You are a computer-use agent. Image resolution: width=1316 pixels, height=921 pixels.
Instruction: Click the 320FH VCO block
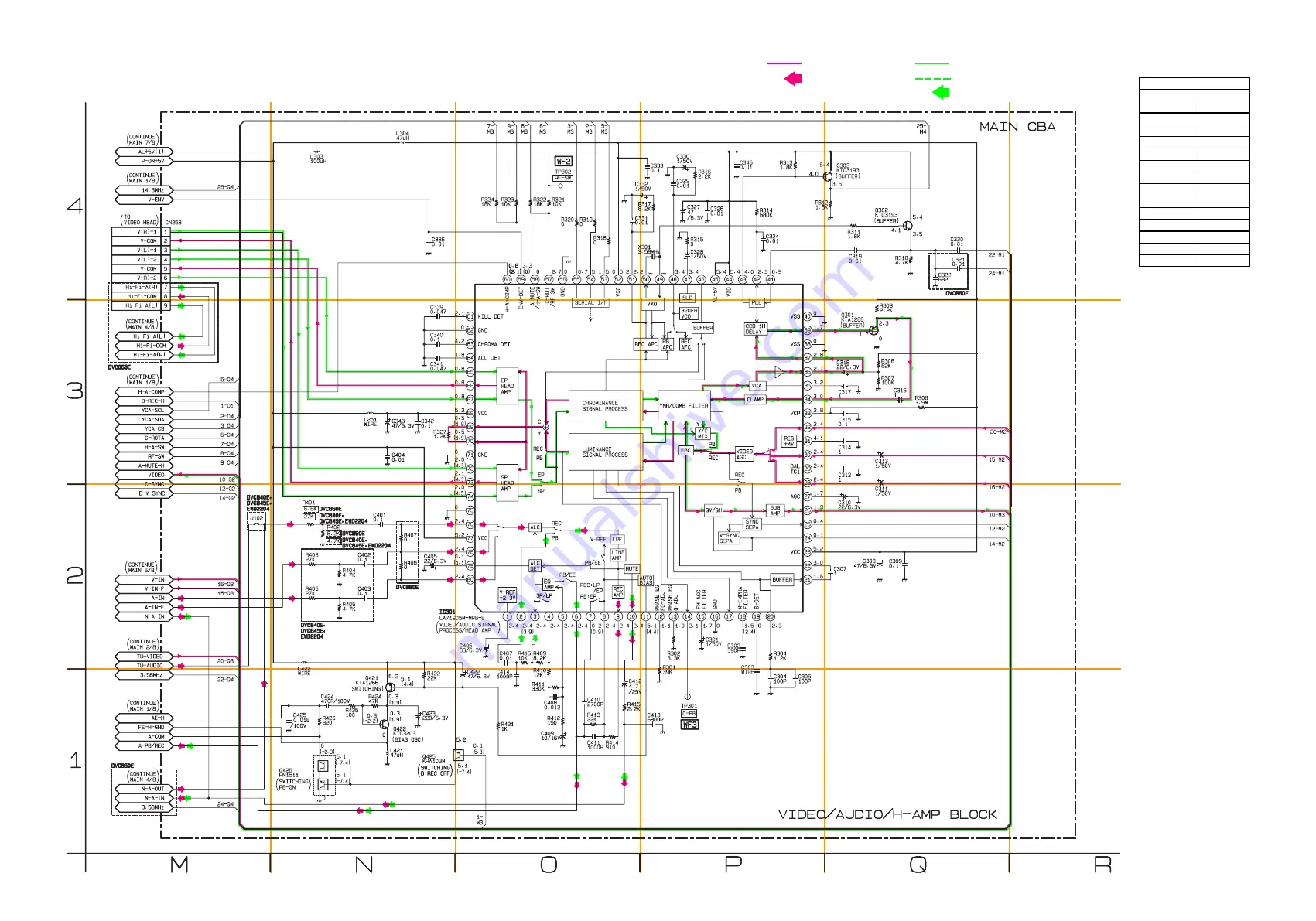tap(689, 313)
